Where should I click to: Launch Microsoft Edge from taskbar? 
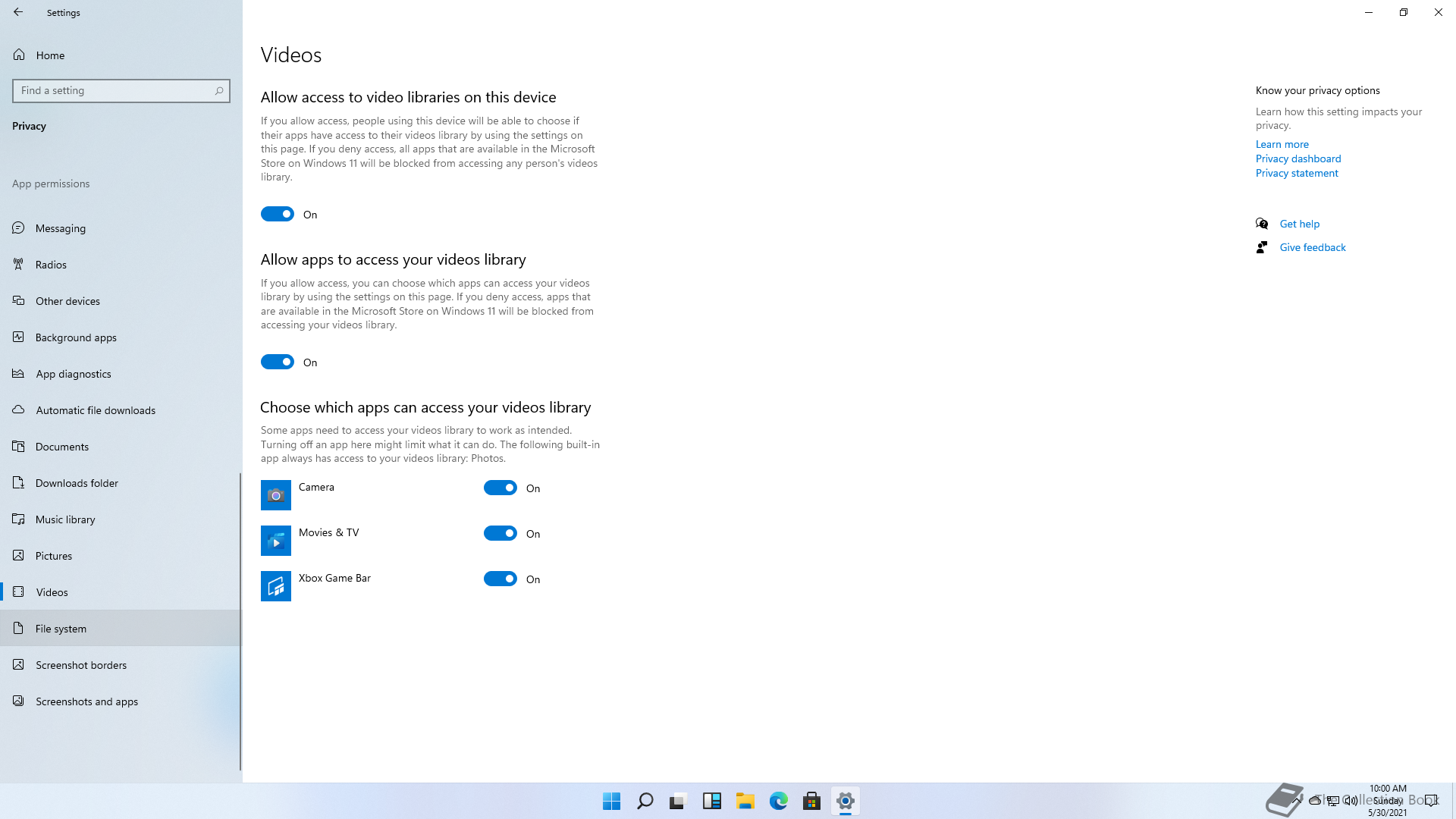click(779, 801)
